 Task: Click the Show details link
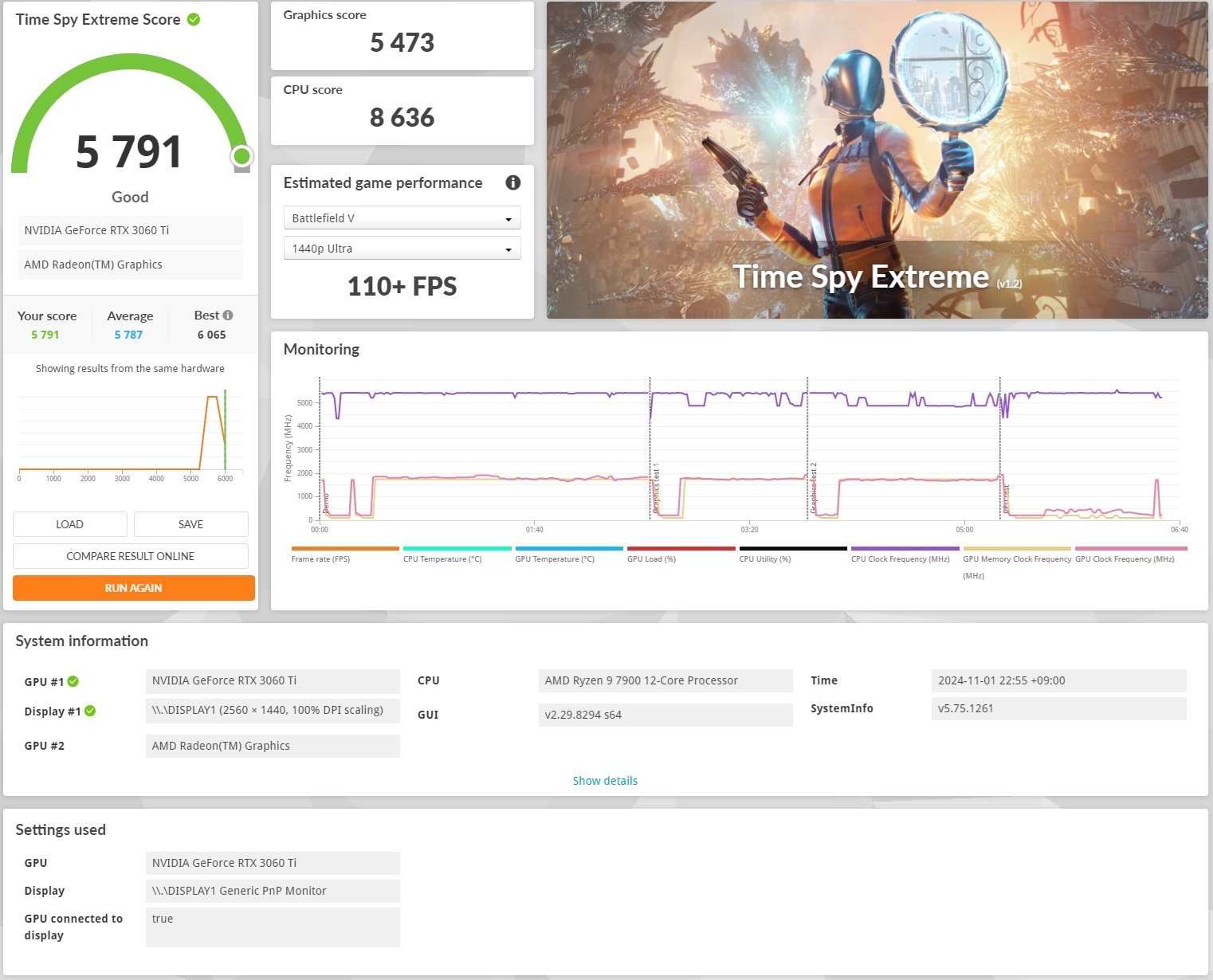click(x=605, y=781)
